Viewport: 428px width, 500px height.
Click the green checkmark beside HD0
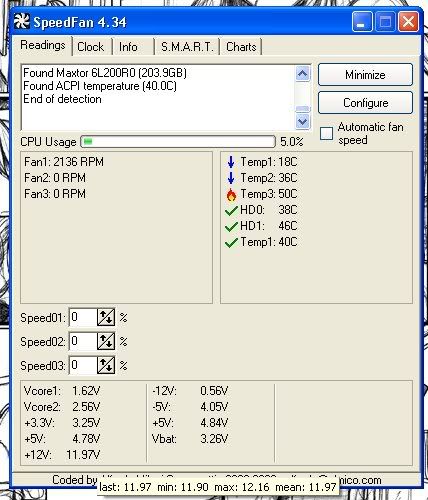coord(231,211)
